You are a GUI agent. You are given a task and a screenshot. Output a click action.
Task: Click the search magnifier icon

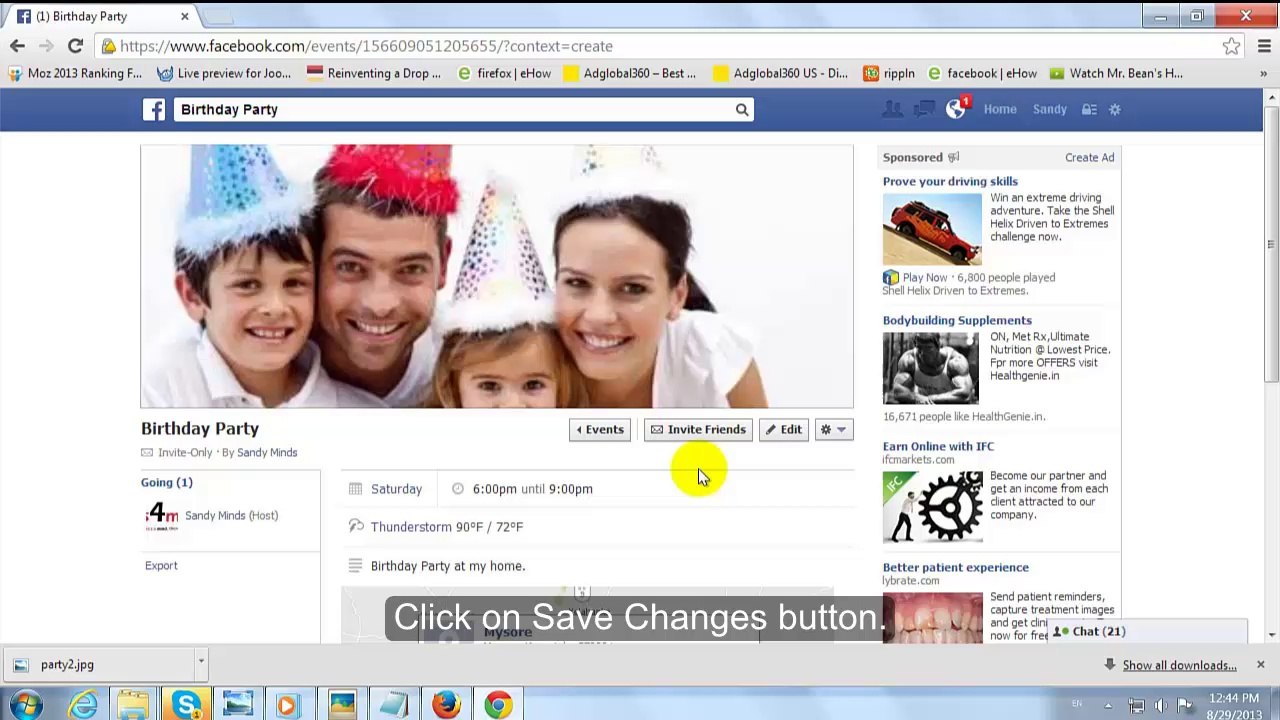(x=742, y=110)
